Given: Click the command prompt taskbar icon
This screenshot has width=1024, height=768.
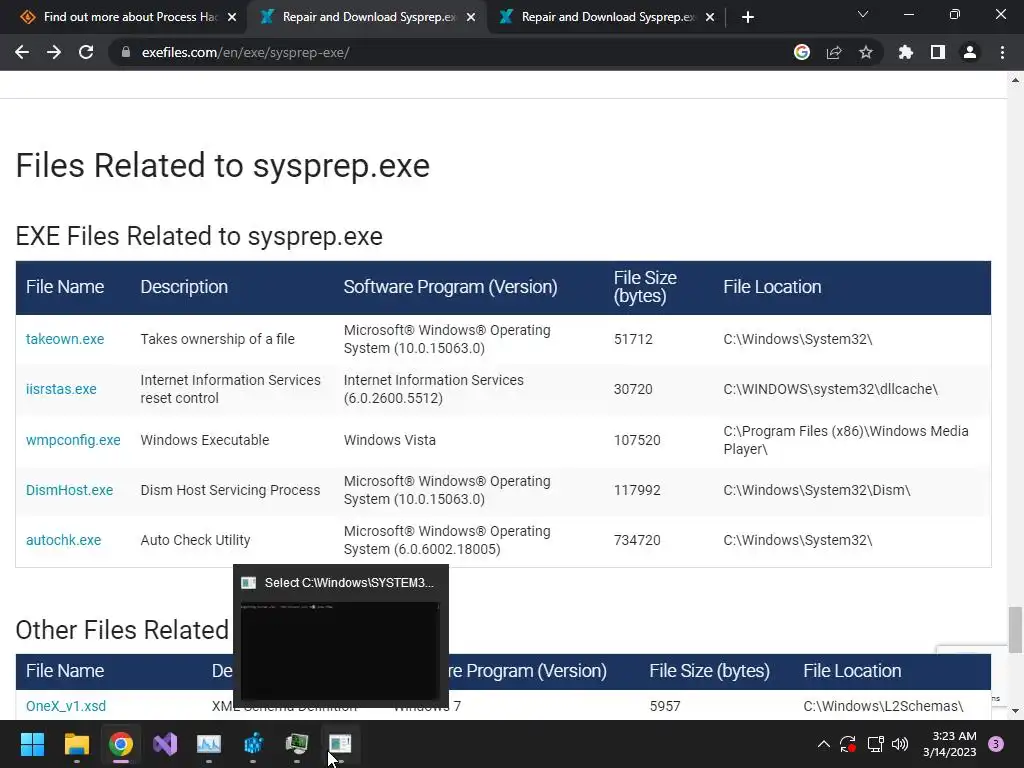Looking at the screenshot, I should pos(340,744).
